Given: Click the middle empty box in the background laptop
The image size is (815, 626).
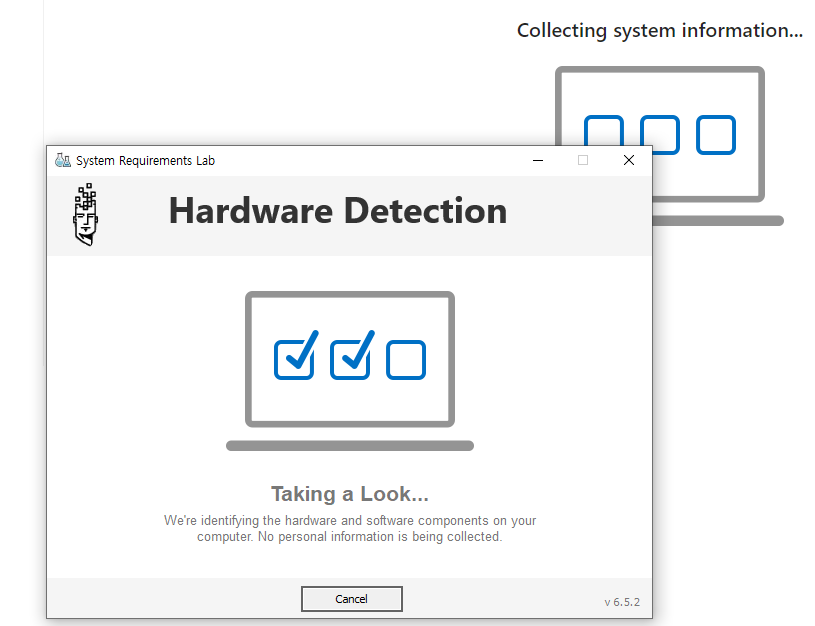Looking at the screenshot, I should (x=660, y=135).
